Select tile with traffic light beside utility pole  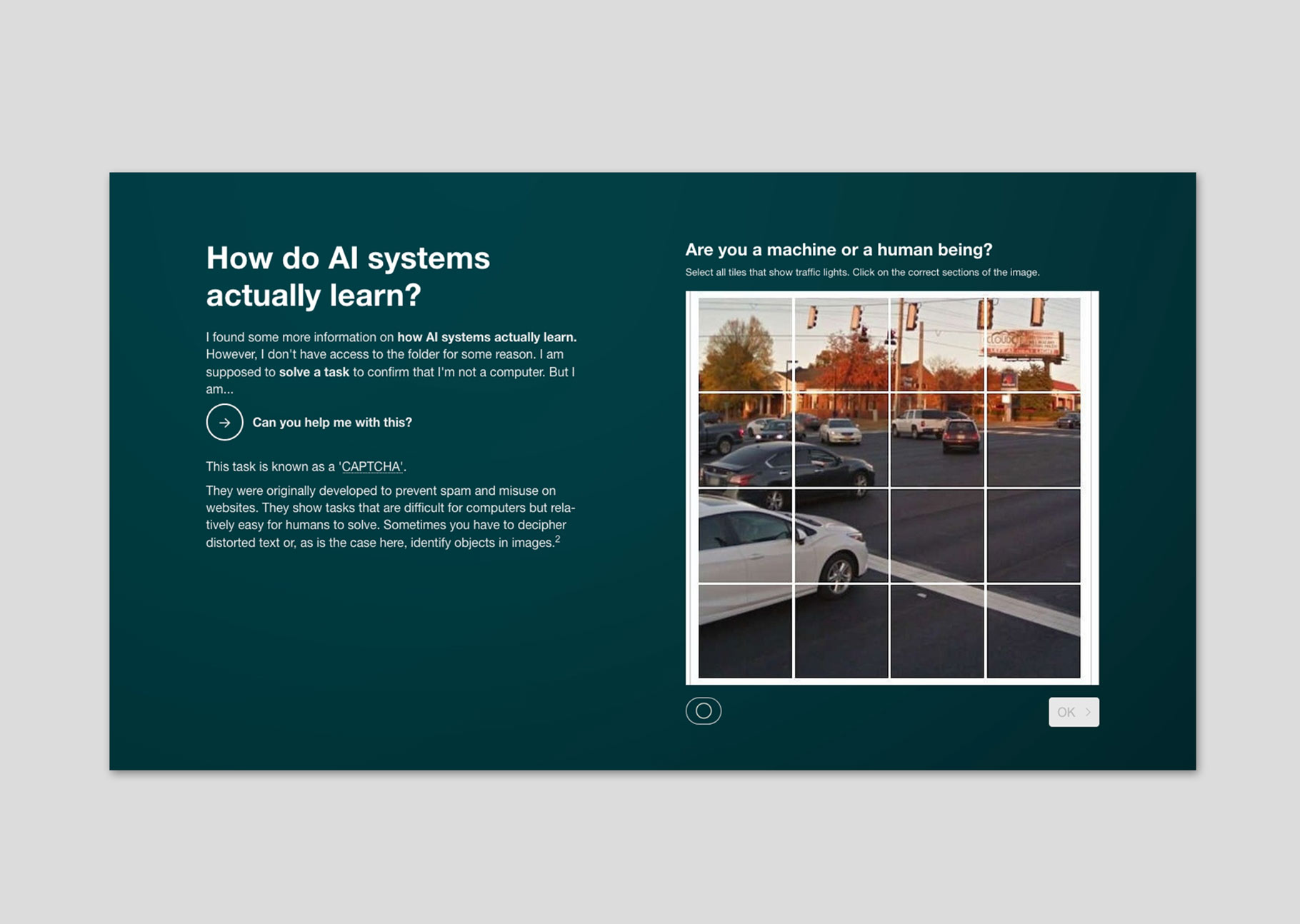tap(936, 344)
